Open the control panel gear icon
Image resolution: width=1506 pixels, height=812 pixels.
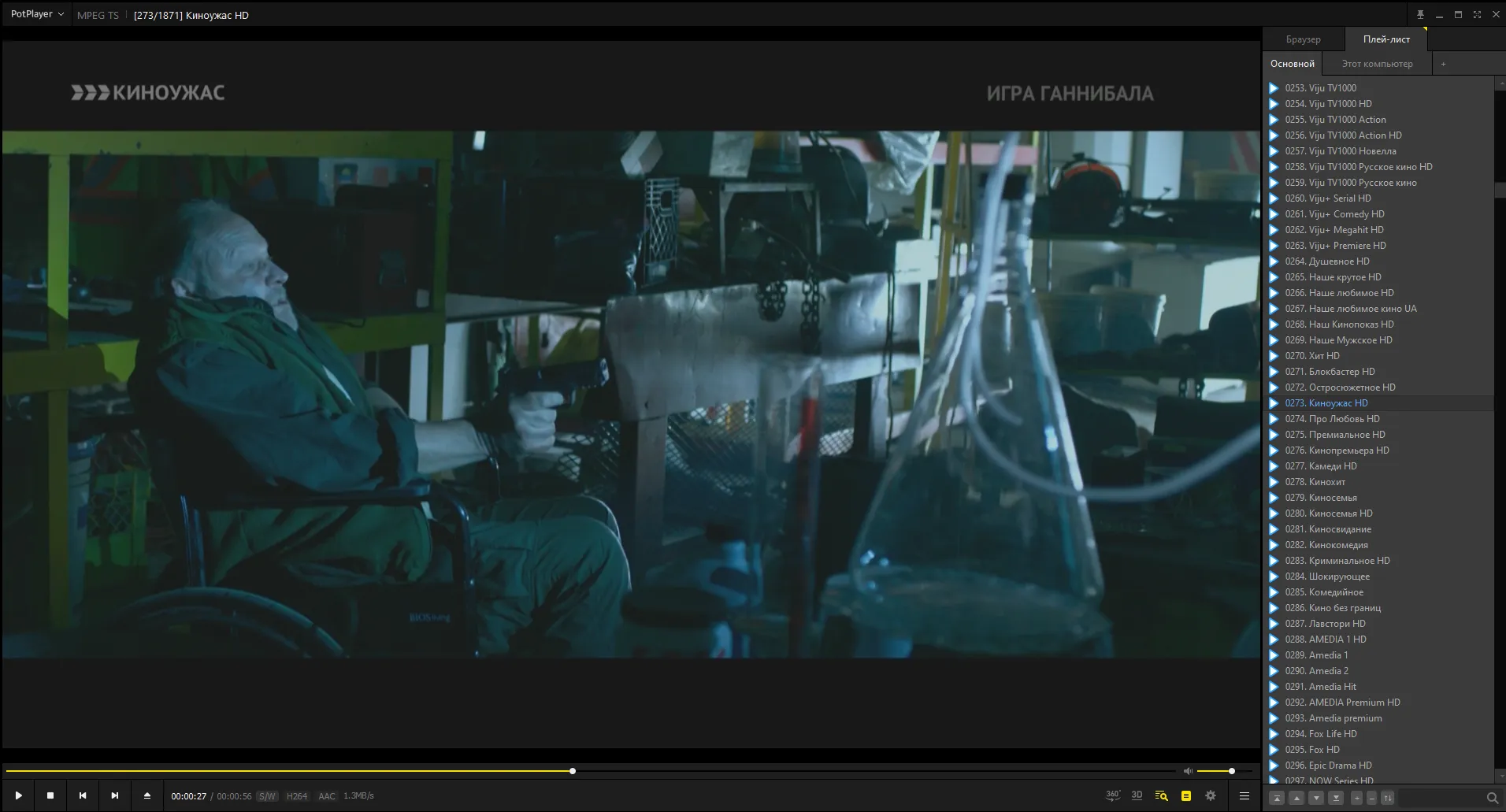[1211, 795]
